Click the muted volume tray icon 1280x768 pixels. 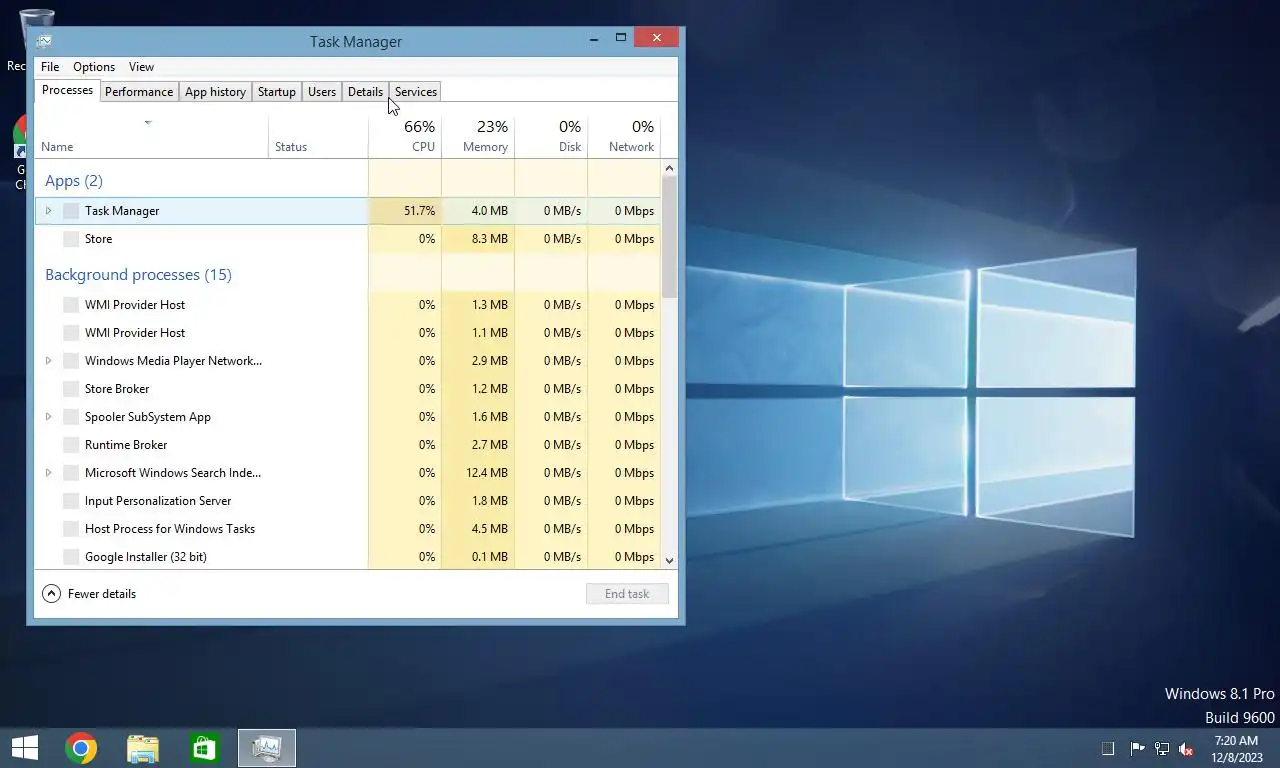click(x=1186, y=749)
